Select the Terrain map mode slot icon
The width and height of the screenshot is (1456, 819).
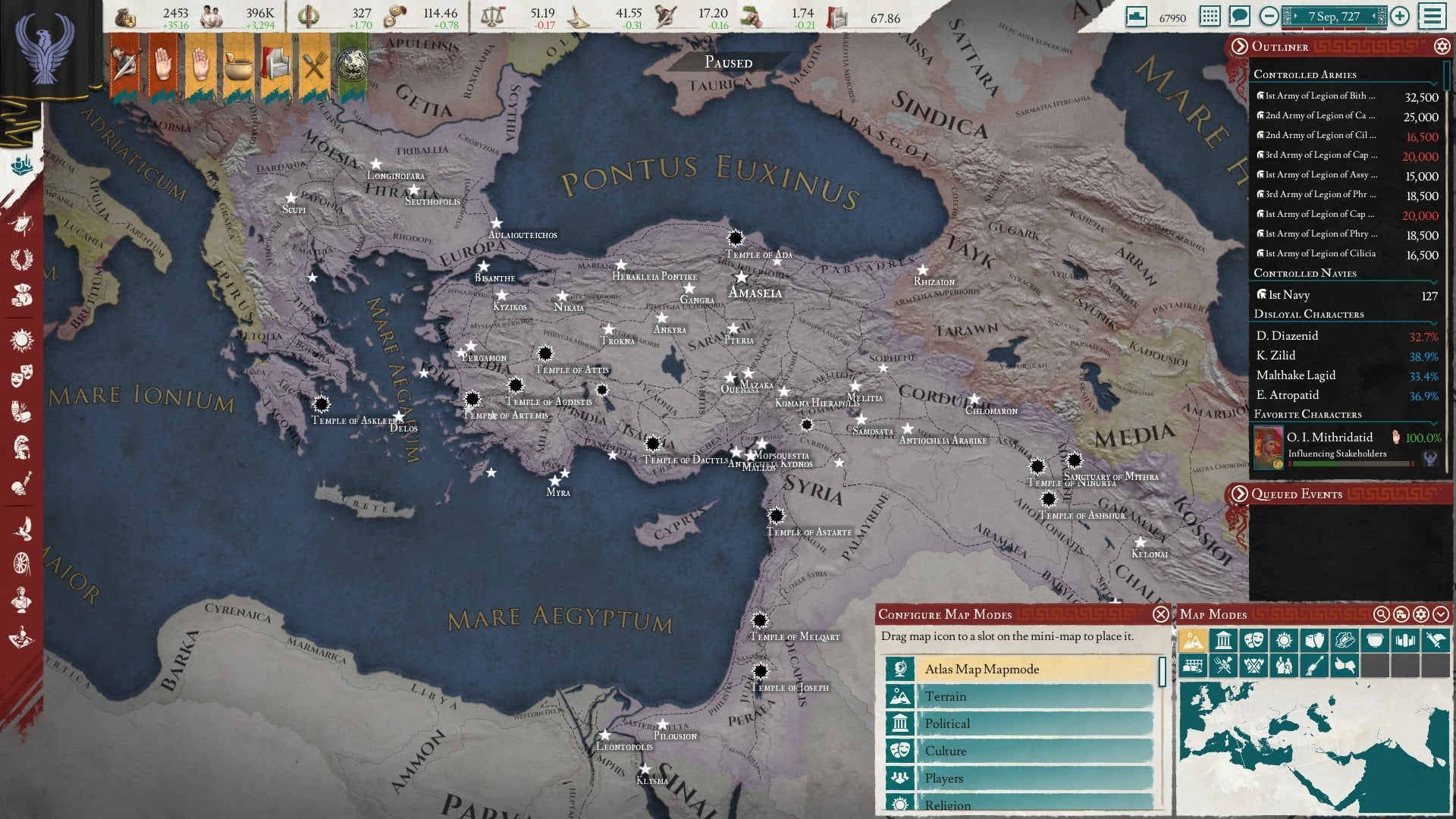[x=1193, y=641]
